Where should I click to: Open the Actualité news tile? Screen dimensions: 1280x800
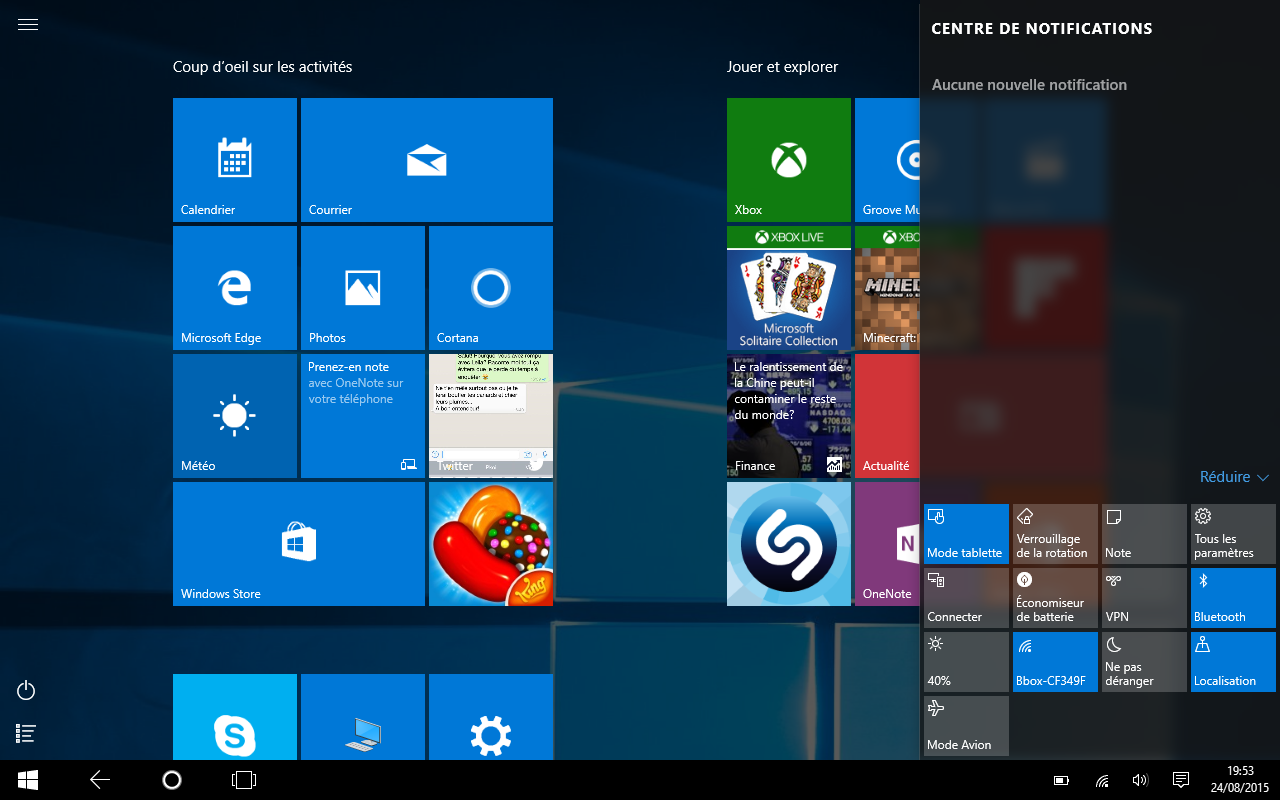pyautogui.click(x=887, y=416)
